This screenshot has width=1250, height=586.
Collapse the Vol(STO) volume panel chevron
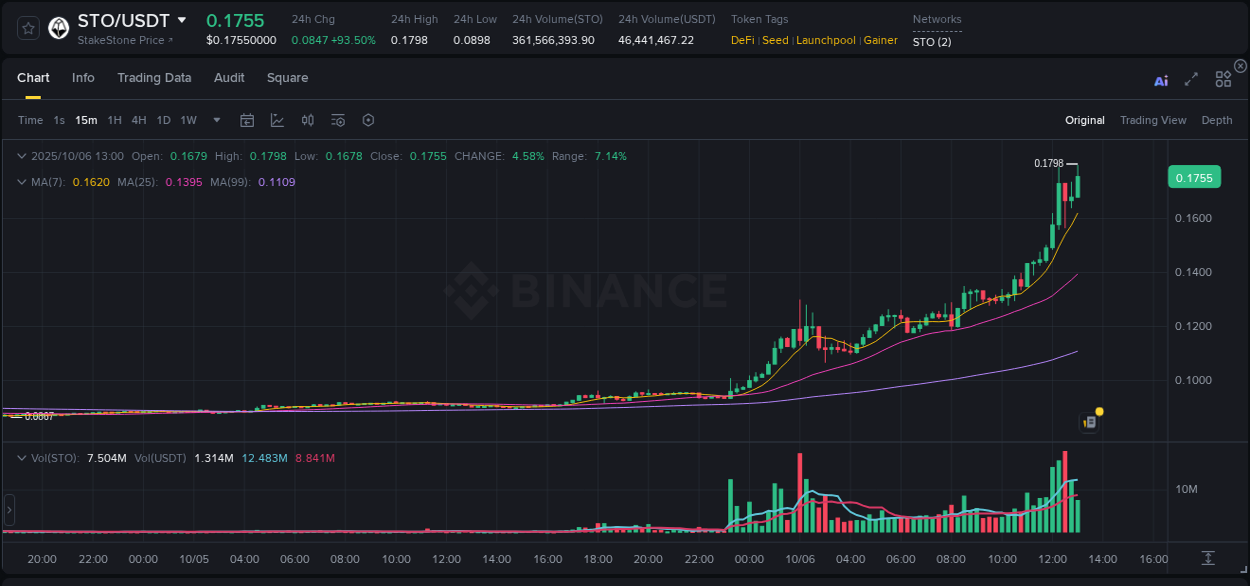(22, 457)
